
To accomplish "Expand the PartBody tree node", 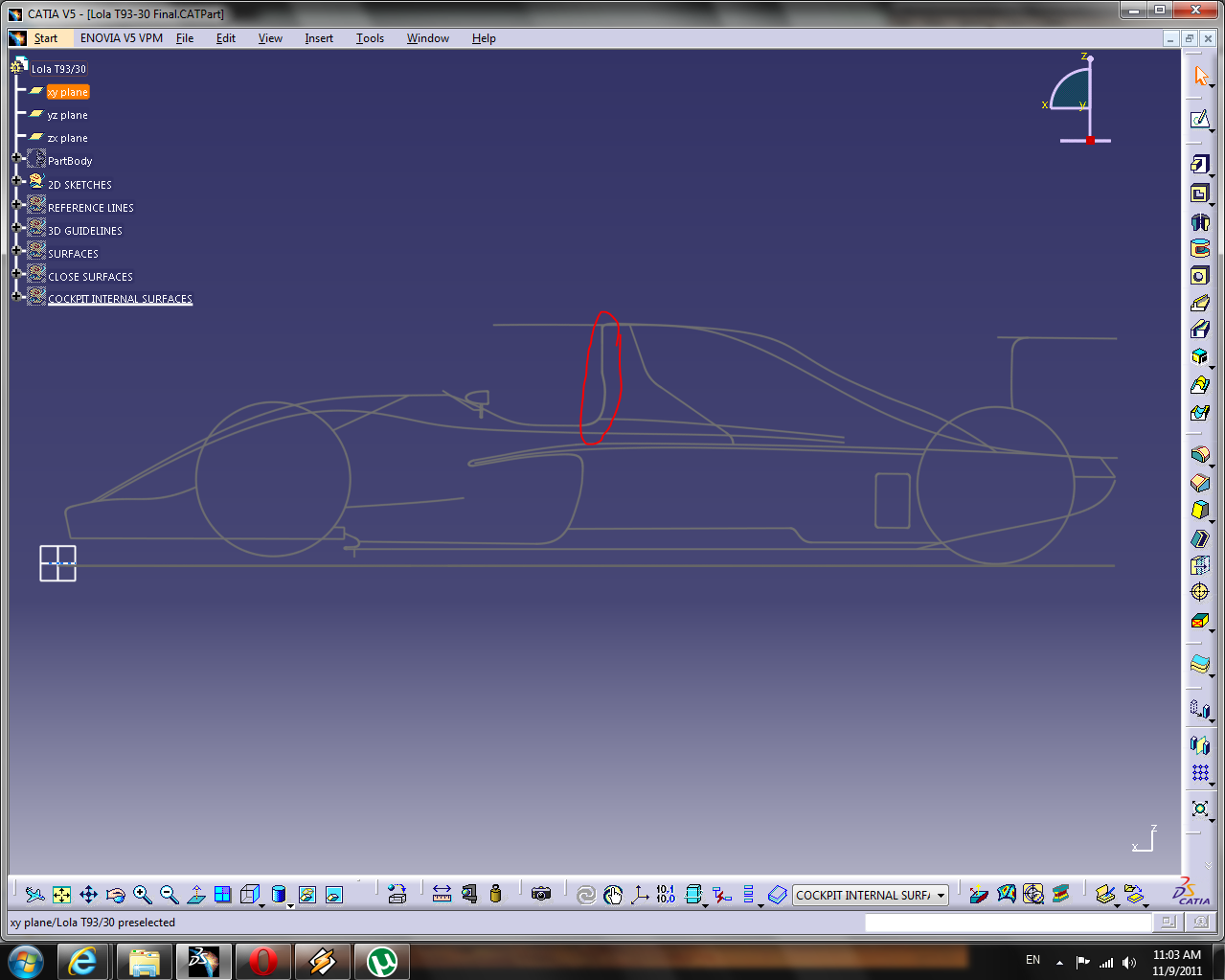I will point(16,158).
